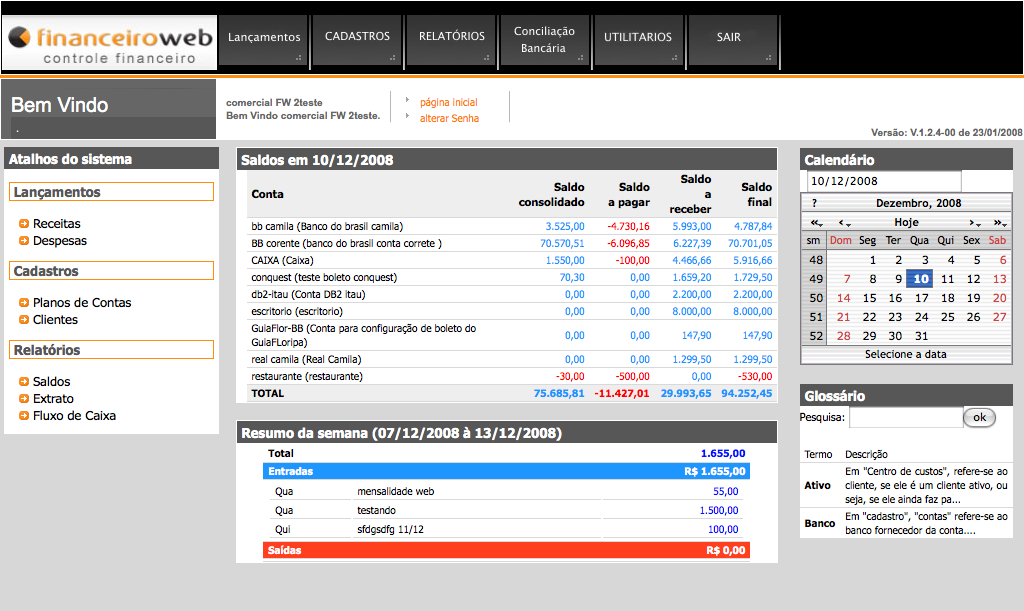1024x611 pixels.
Task: Go to previous month in calendar
Action: pyautogui.click(x=844, y=223)
